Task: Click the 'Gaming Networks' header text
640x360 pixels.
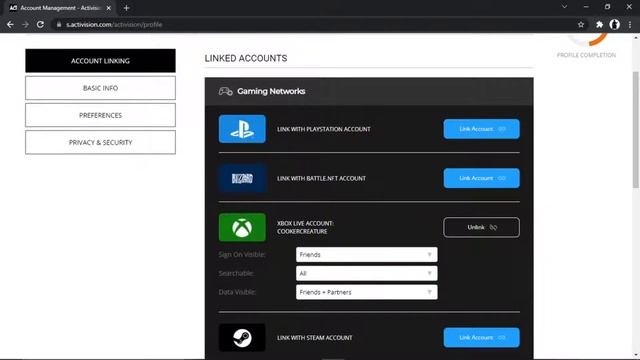Action: (271, 91)
